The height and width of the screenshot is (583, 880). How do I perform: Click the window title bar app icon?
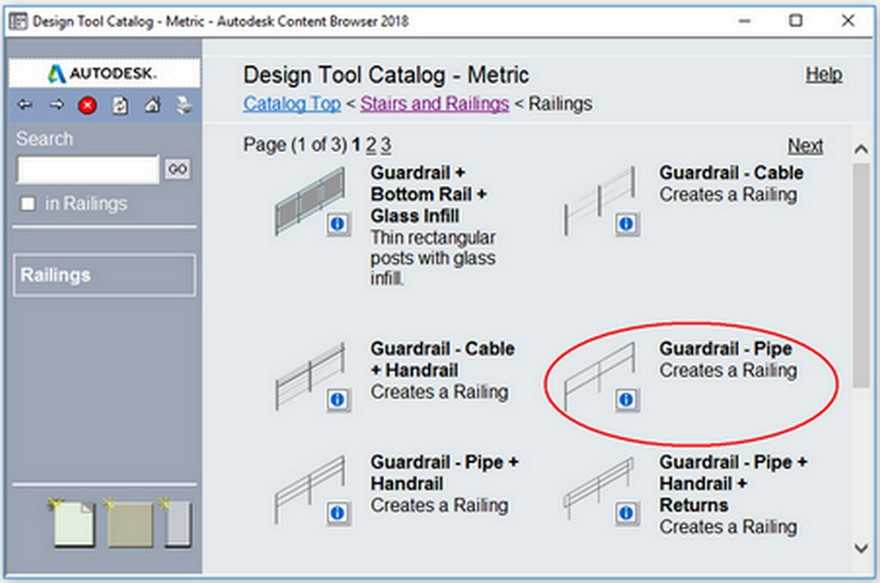click(x=19, y=21)
